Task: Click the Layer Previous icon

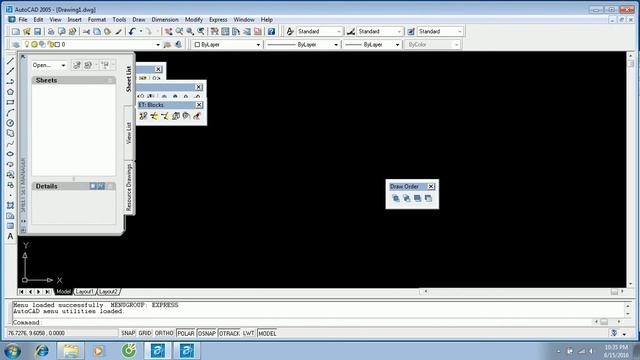Action: [178, 44]
